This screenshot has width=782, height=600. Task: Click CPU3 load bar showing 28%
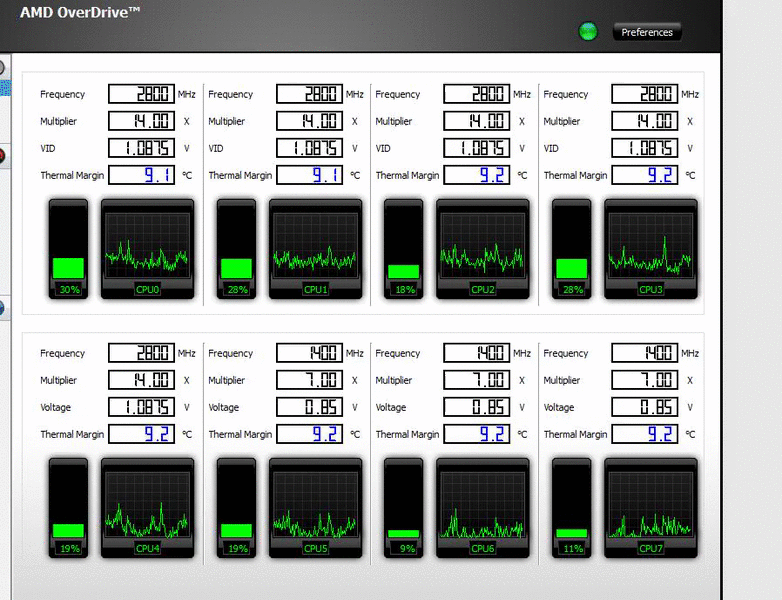[572, 249]
